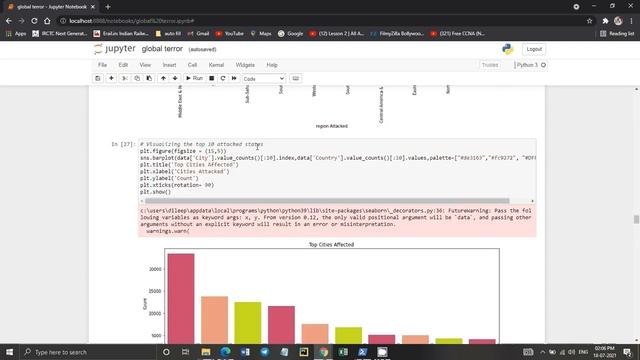Open the View menu
This screenshot has height=360, width=640.
pos(145,65)
